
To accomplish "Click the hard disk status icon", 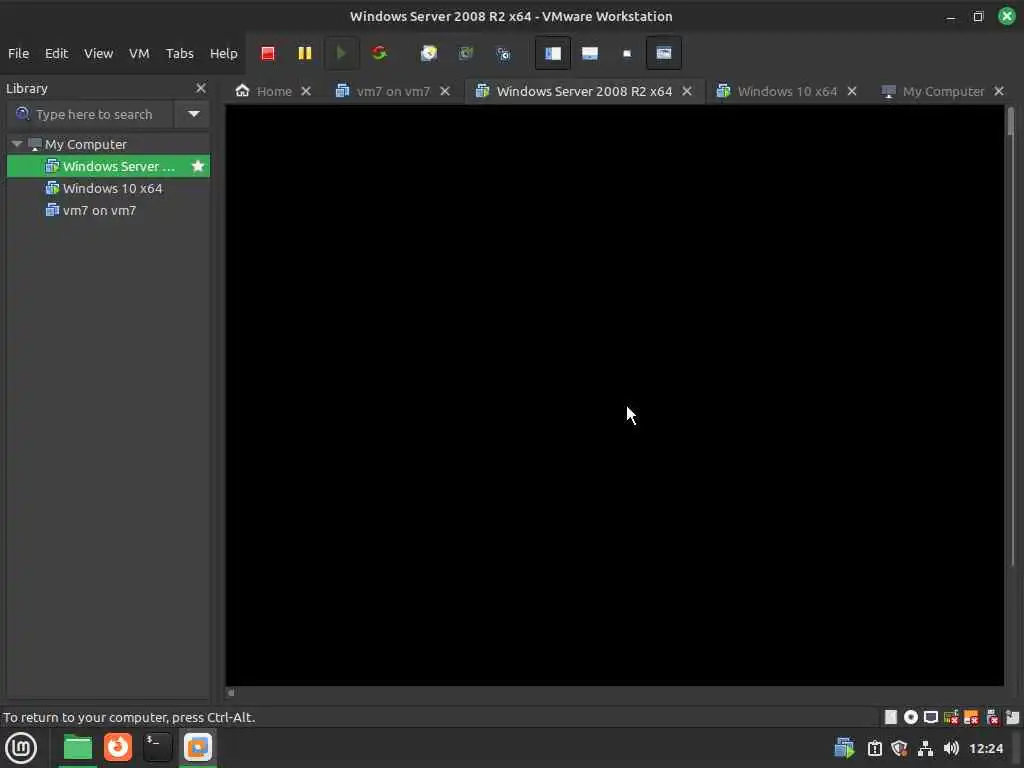I will pos(891,718).
